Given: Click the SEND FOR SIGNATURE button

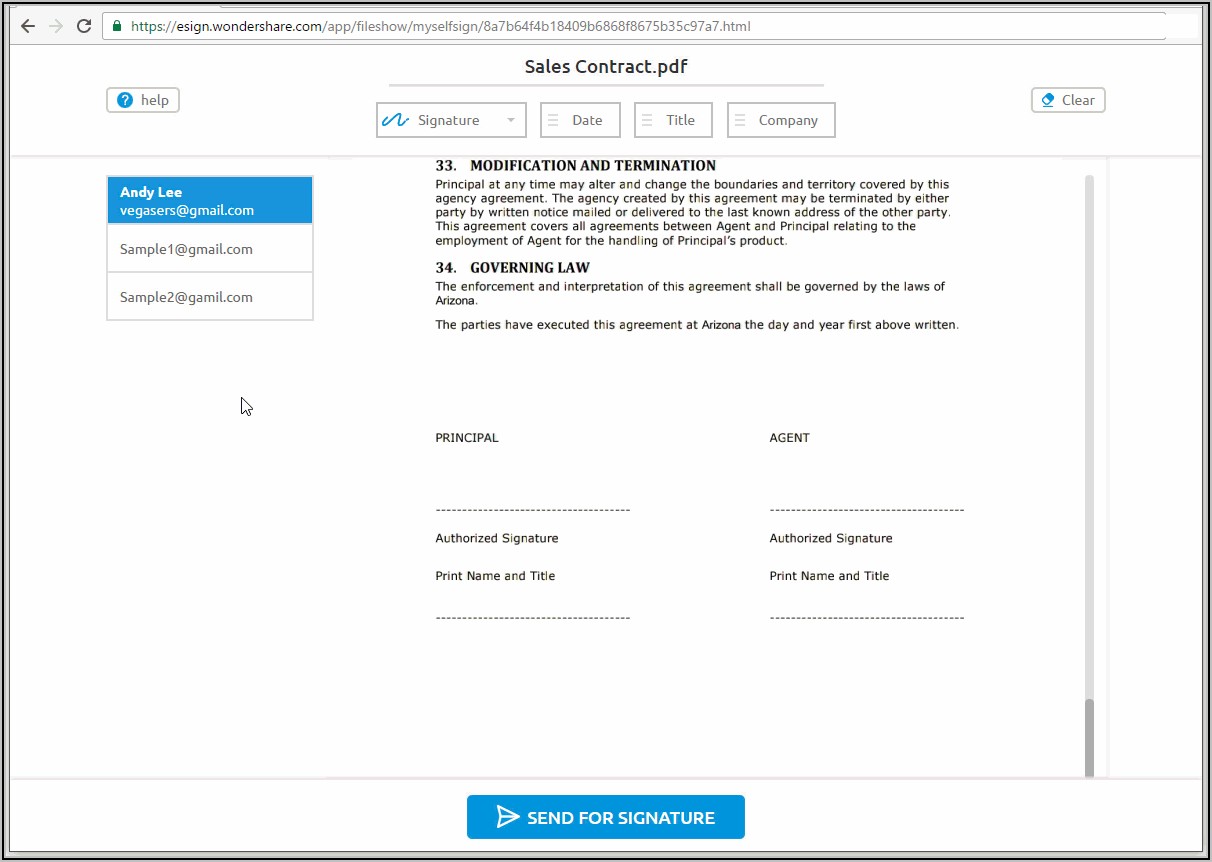Looking at the screenshot, I should pos(605,817).
